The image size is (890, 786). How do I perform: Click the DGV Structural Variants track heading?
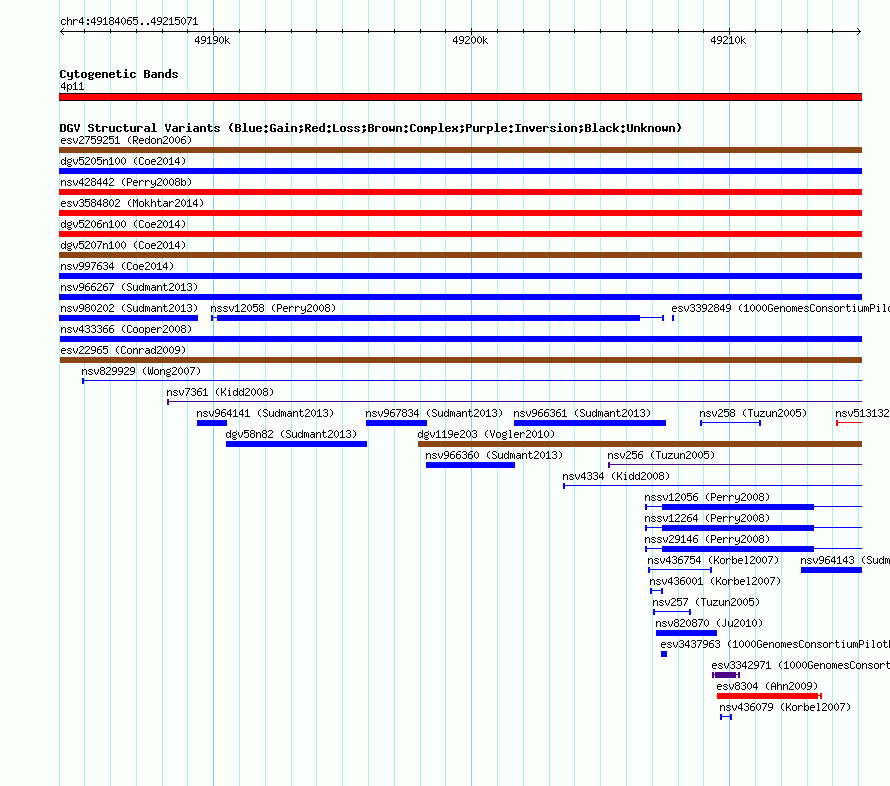coord(370,128)
